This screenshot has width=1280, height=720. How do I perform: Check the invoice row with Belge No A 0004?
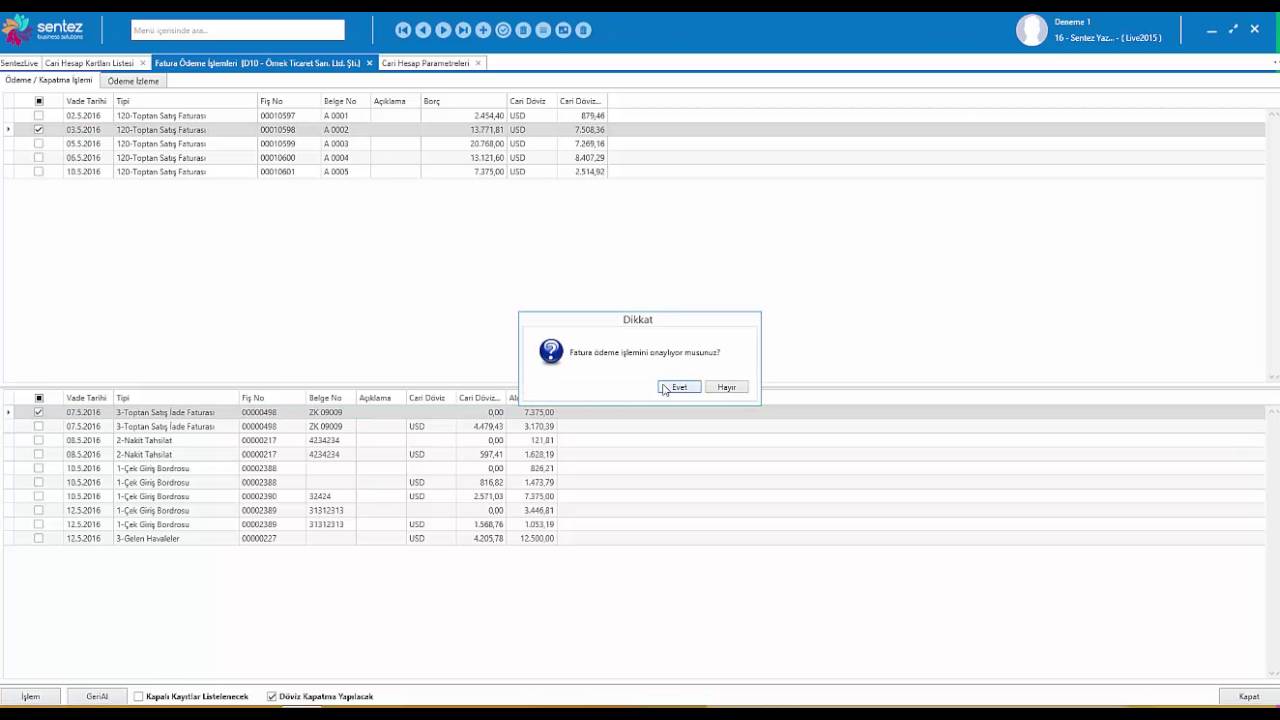[x=39, y=157]
